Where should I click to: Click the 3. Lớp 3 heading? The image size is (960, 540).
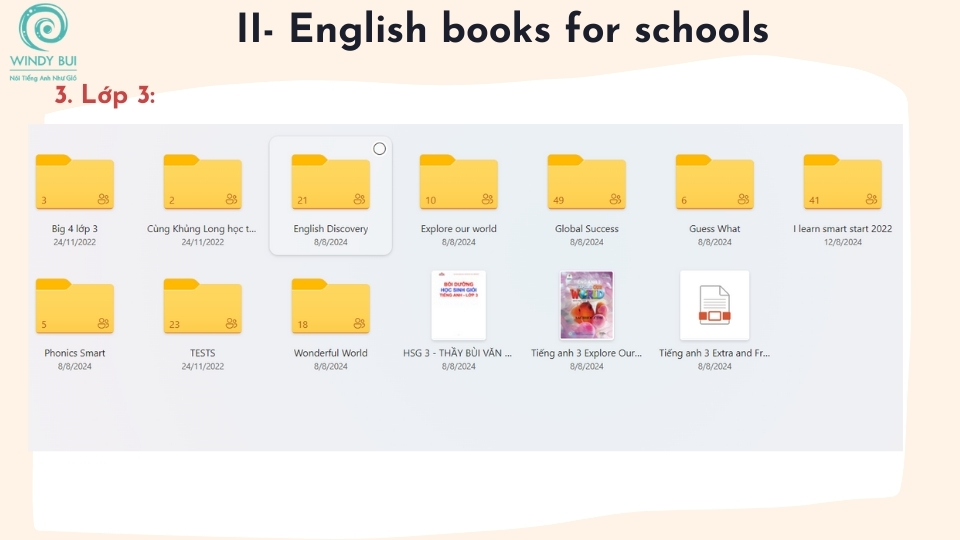pyautogui.click(x=105, y=97)
